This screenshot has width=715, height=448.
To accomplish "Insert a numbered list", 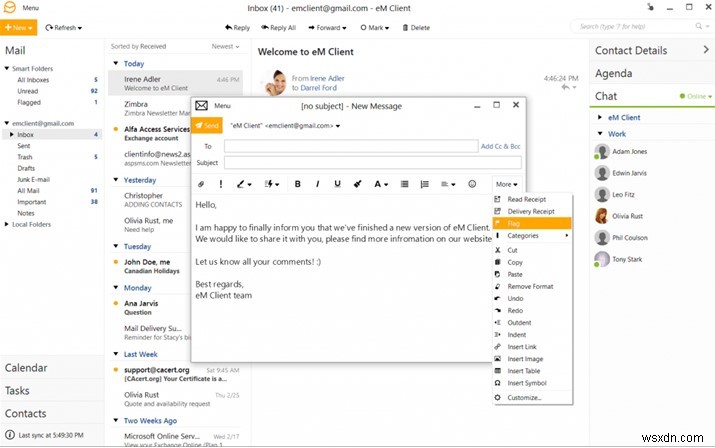I will (x=425, y=184).
